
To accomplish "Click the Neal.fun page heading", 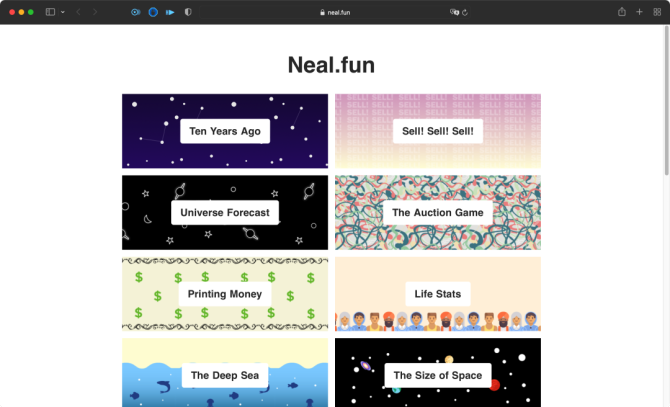I will coord(331,65).
